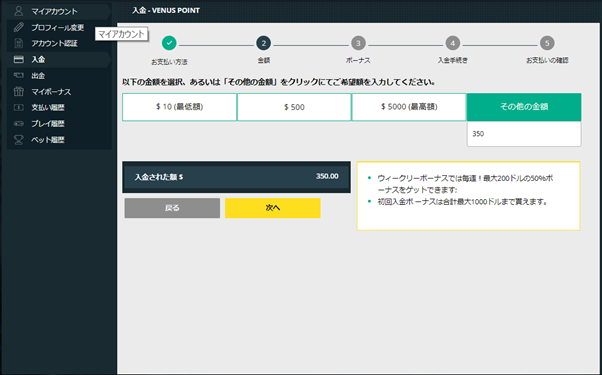This screenshot has width=602, height=375.
Task: Click the プロフィール変更 pencil icon
Action: tap(18, 27)
